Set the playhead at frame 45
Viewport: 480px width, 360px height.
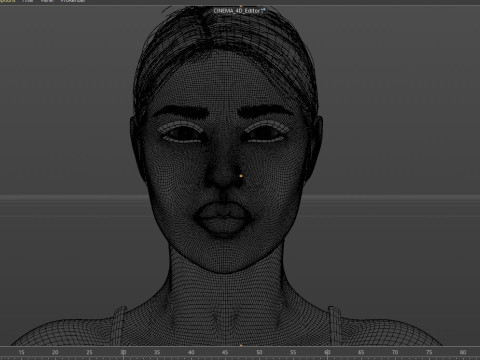[225, 352]
